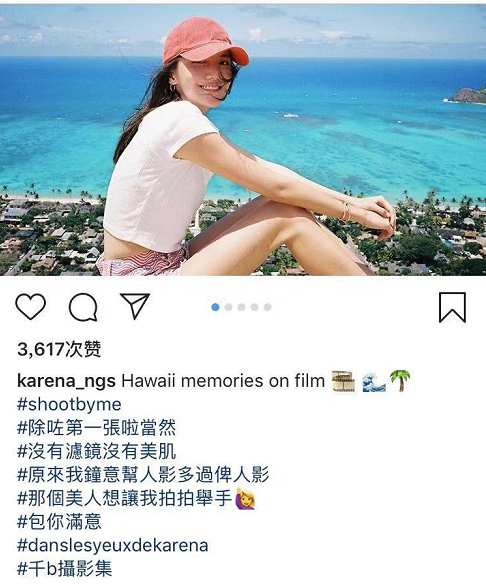Viewport: 486px width, 587px height.
Task: Jump to second carousel dot
Action: [x=228, y=307]
